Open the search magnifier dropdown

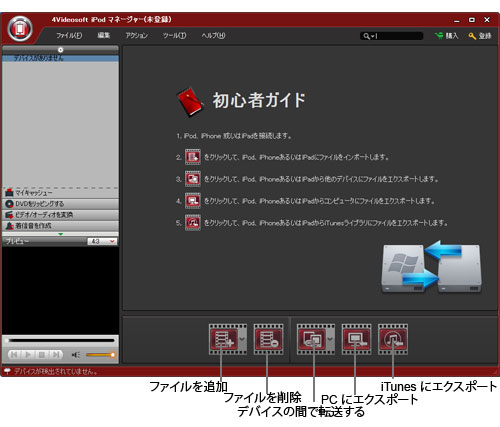[x=368, y=36]
